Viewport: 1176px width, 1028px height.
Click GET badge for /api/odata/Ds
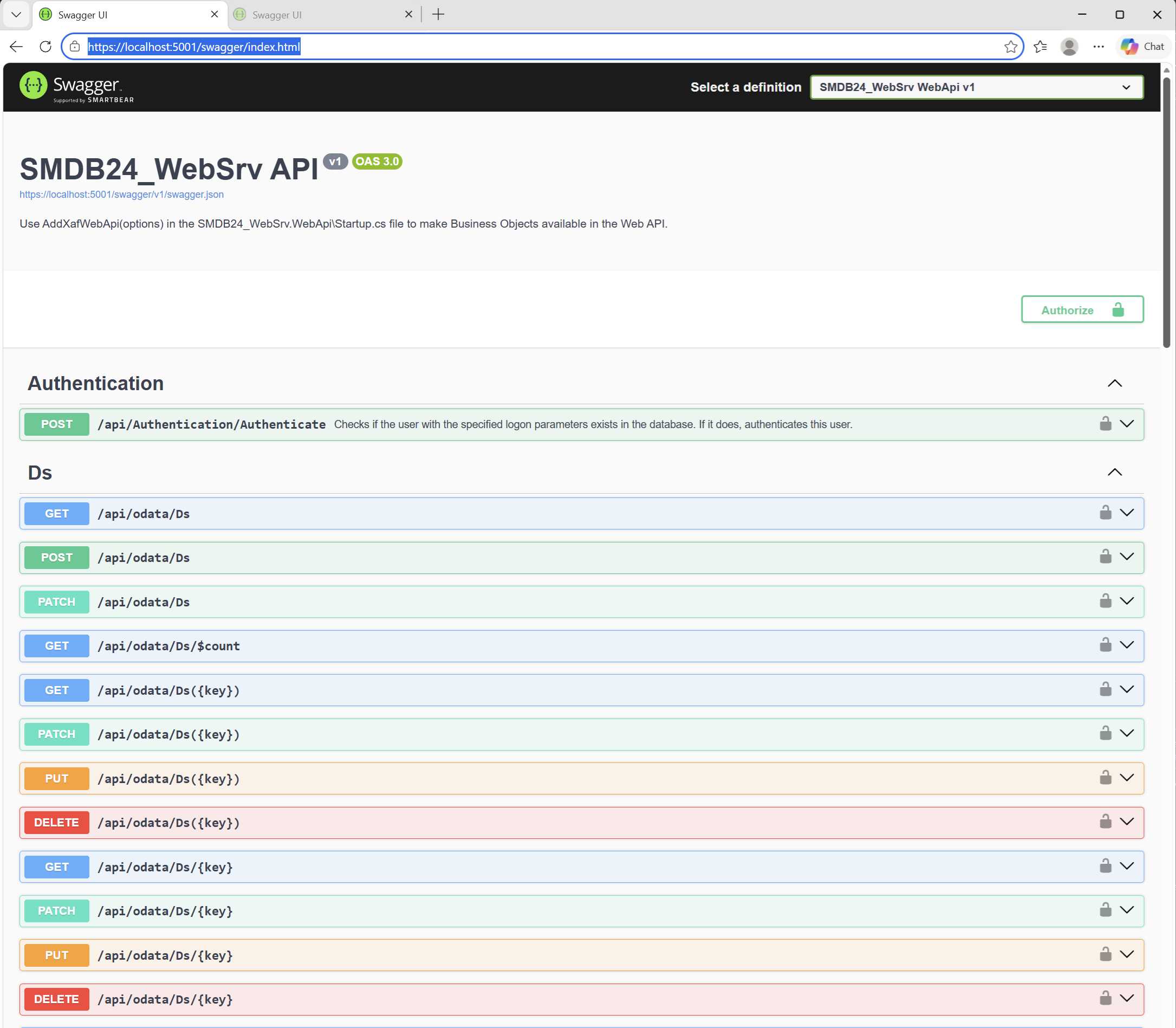pyautogui.click(x=57, y=513)
